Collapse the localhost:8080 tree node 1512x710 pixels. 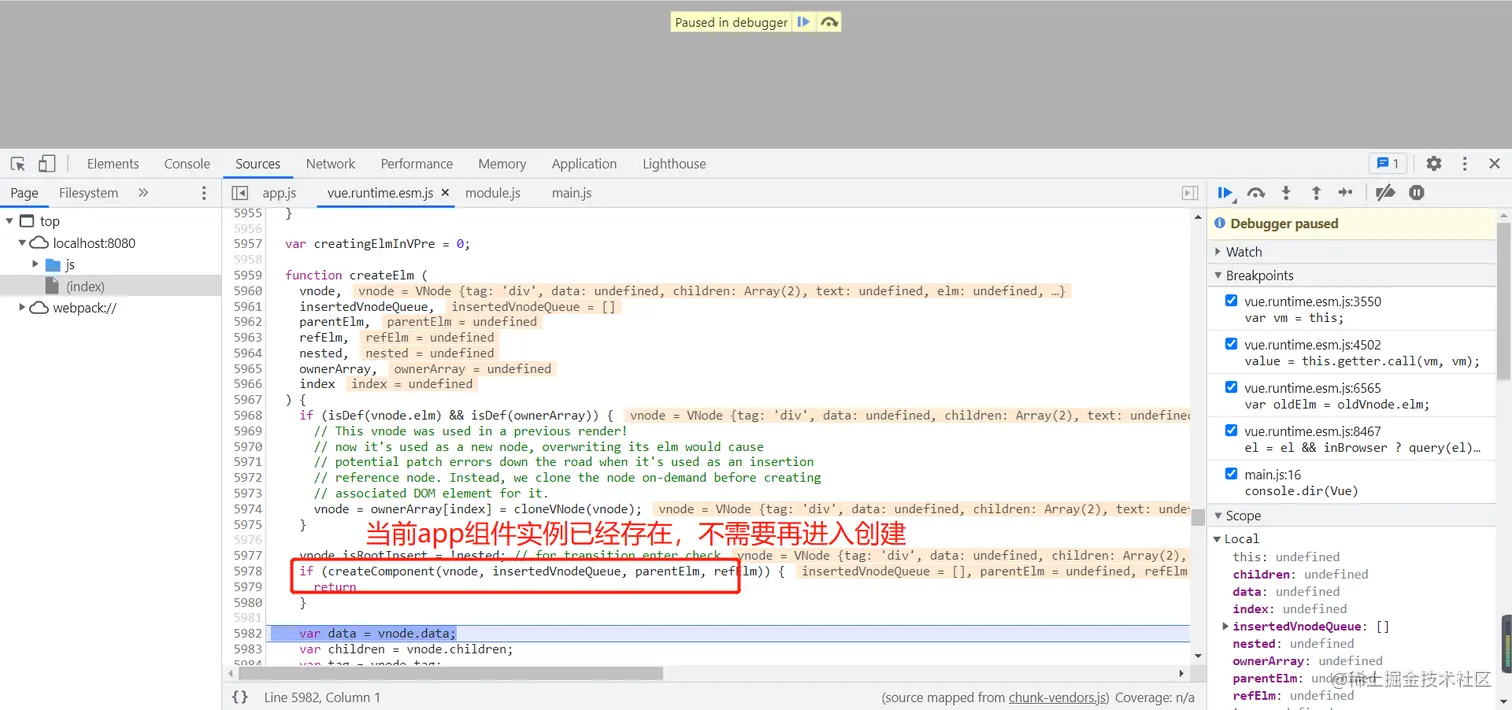[x=22, y=243]
